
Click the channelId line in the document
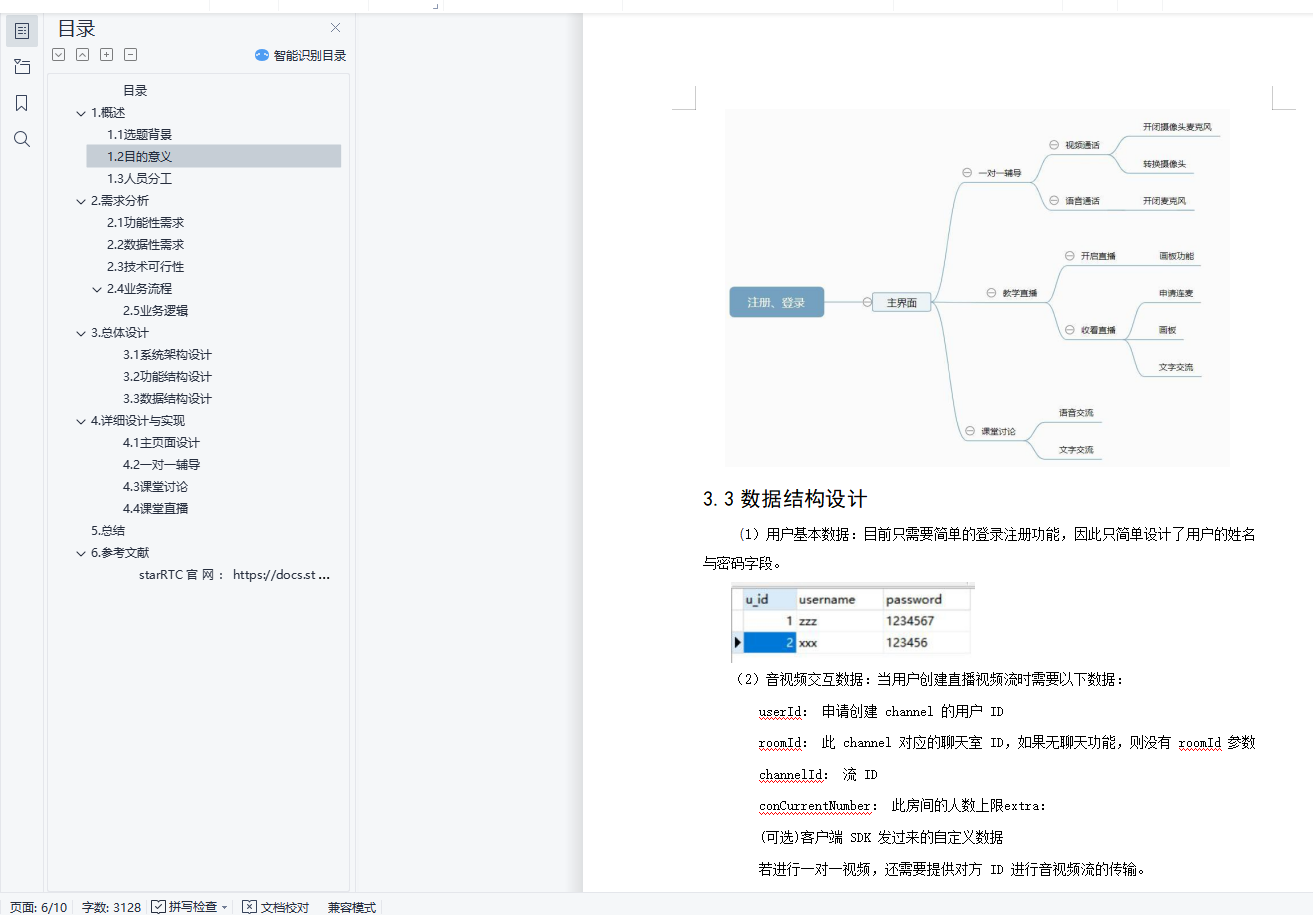[818, 774]
